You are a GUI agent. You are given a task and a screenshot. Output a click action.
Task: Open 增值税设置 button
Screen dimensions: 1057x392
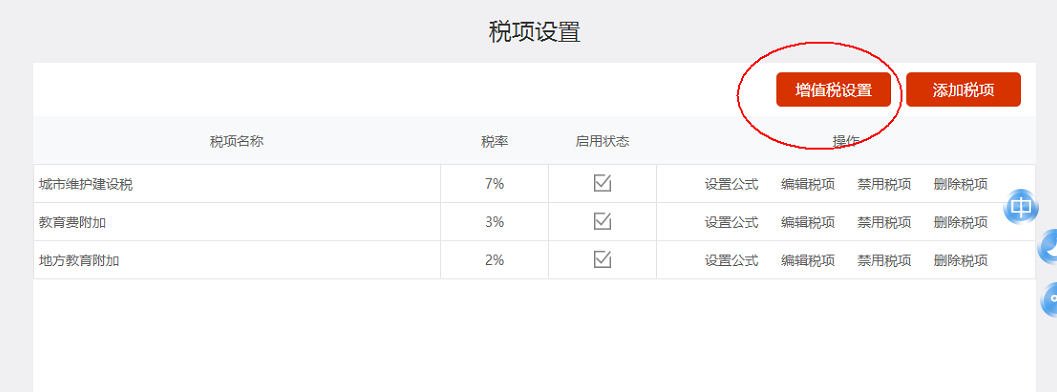click(833, 90)
